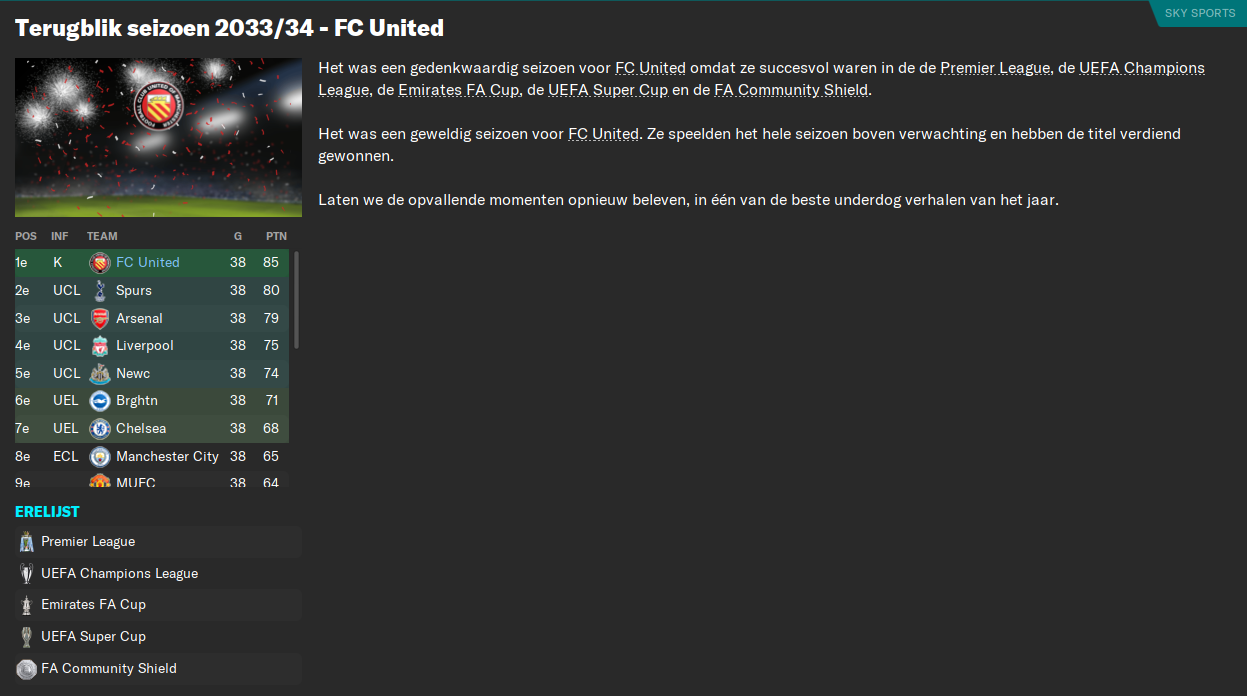Click the Premier League trophy icon in Erelijst
1247x696 pixels.
26,542
